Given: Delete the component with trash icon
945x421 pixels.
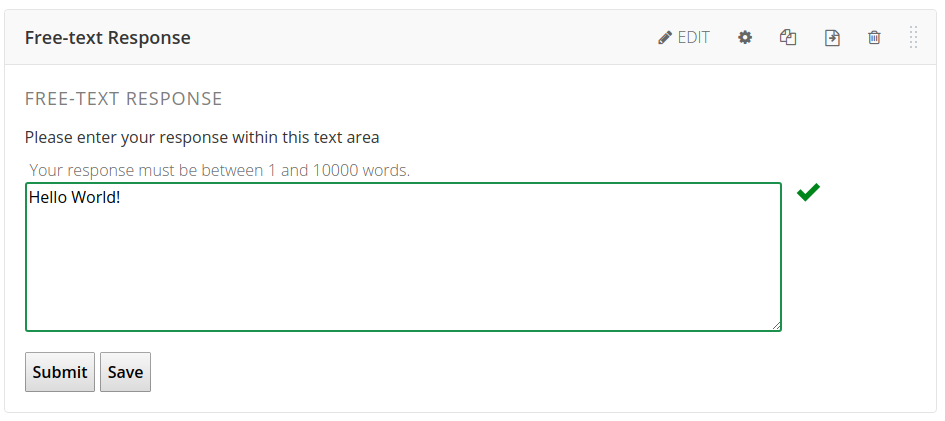Looking at the screenshot, I should tap(874, 38).
